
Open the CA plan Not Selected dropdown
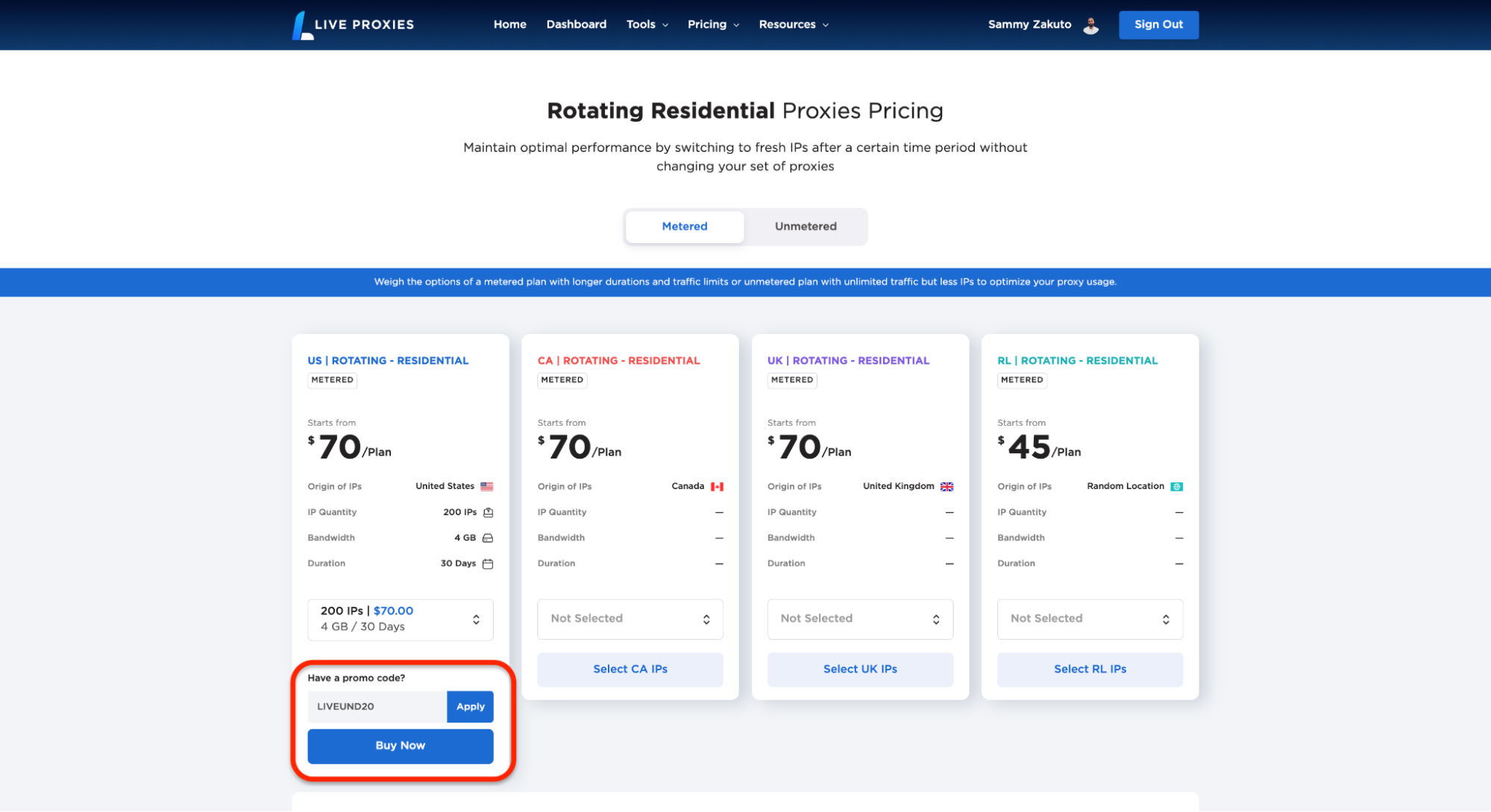630,619
